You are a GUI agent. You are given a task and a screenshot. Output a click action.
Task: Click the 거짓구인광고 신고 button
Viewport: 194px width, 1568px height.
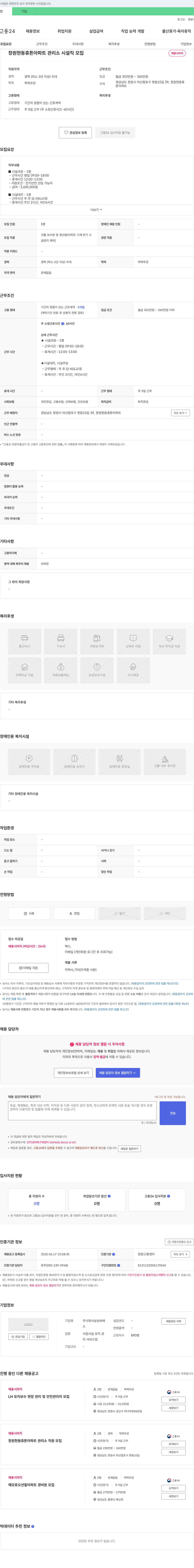click(x=179, y=1242)
